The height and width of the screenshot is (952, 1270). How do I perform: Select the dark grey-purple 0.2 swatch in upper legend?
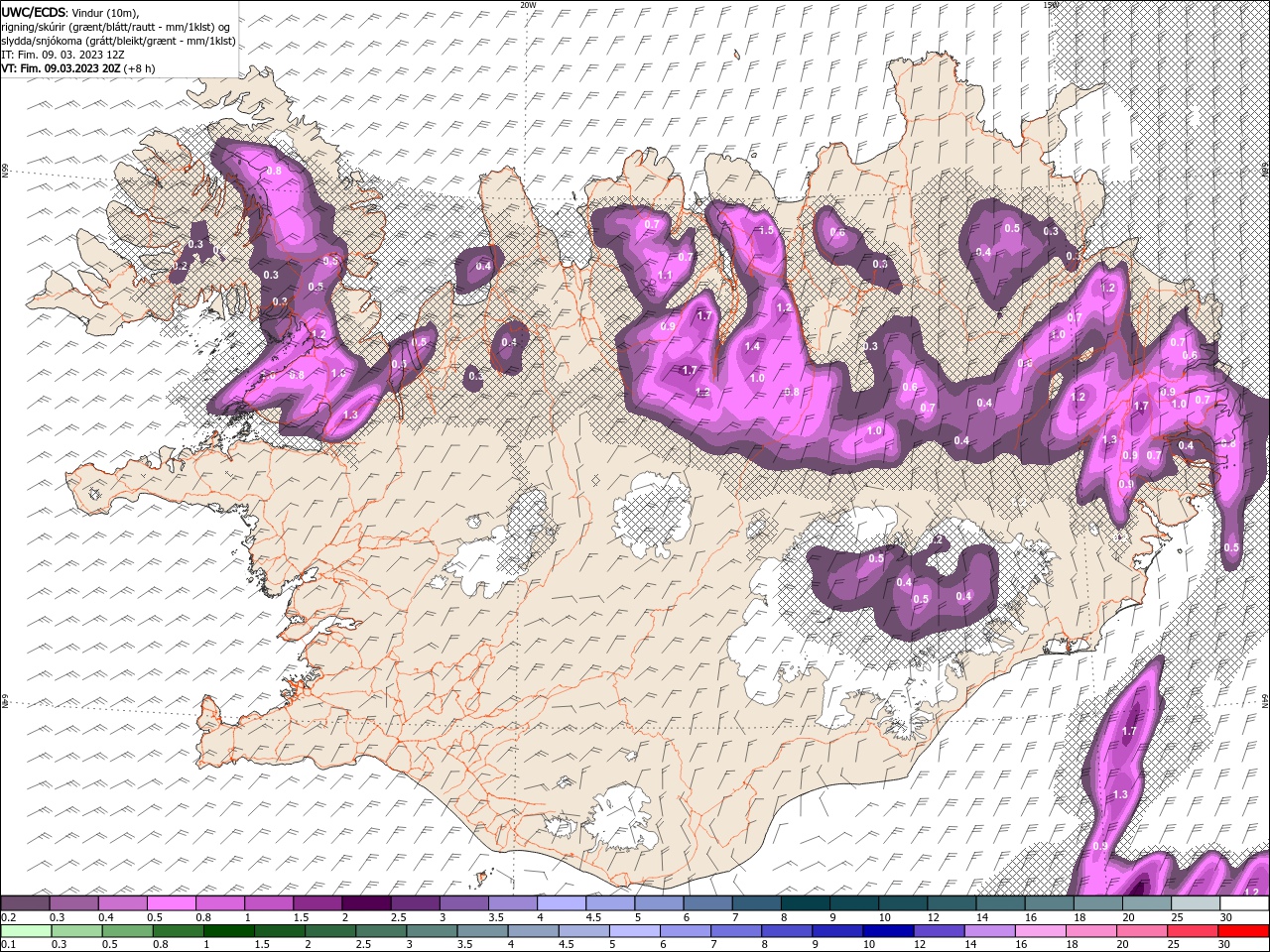pyautogui.click(x=25, y=903)
